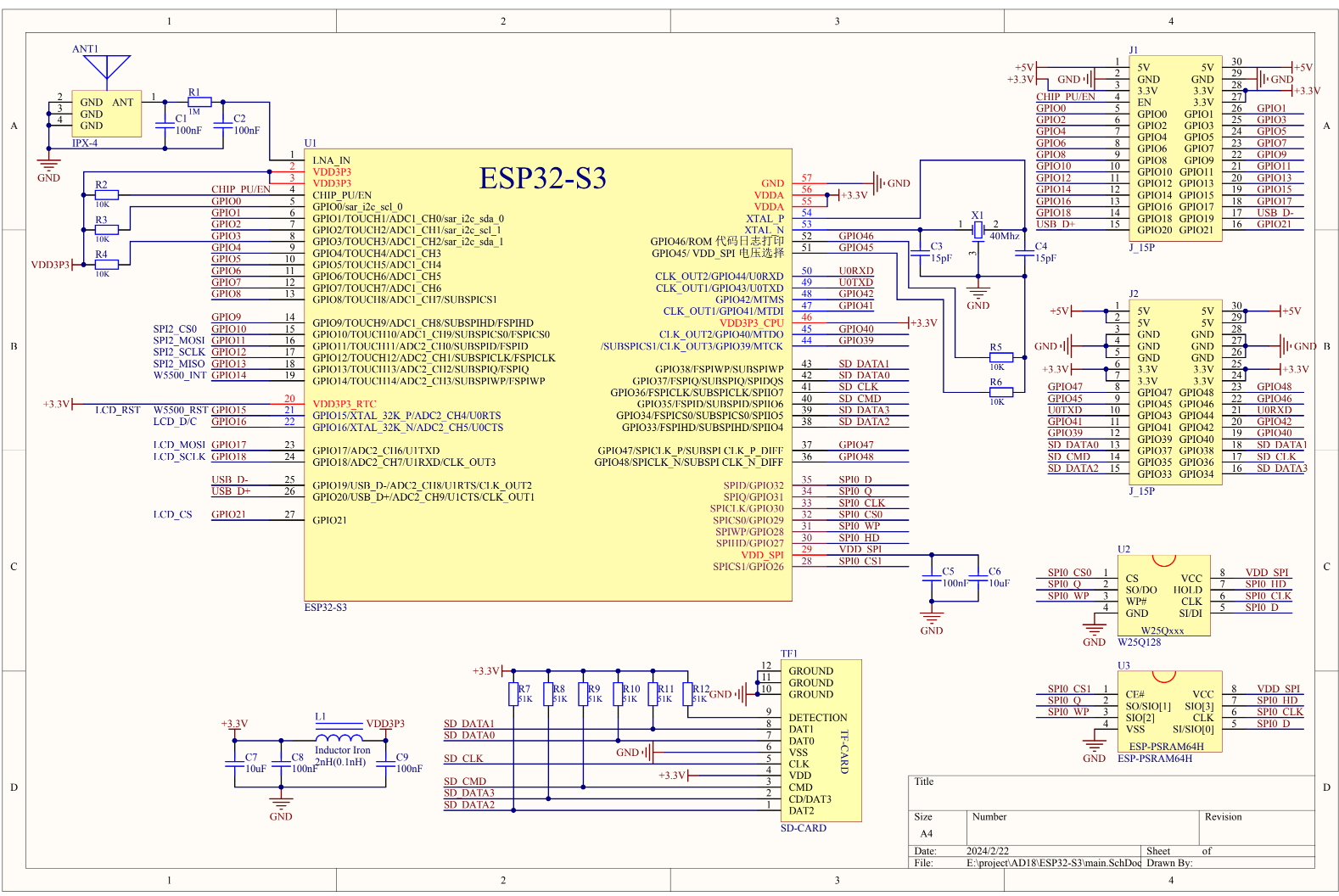Click the XTAL_N pin name
Viewport: 1339px width, 896px height.
pyautogui.click(x=765, y=230)
